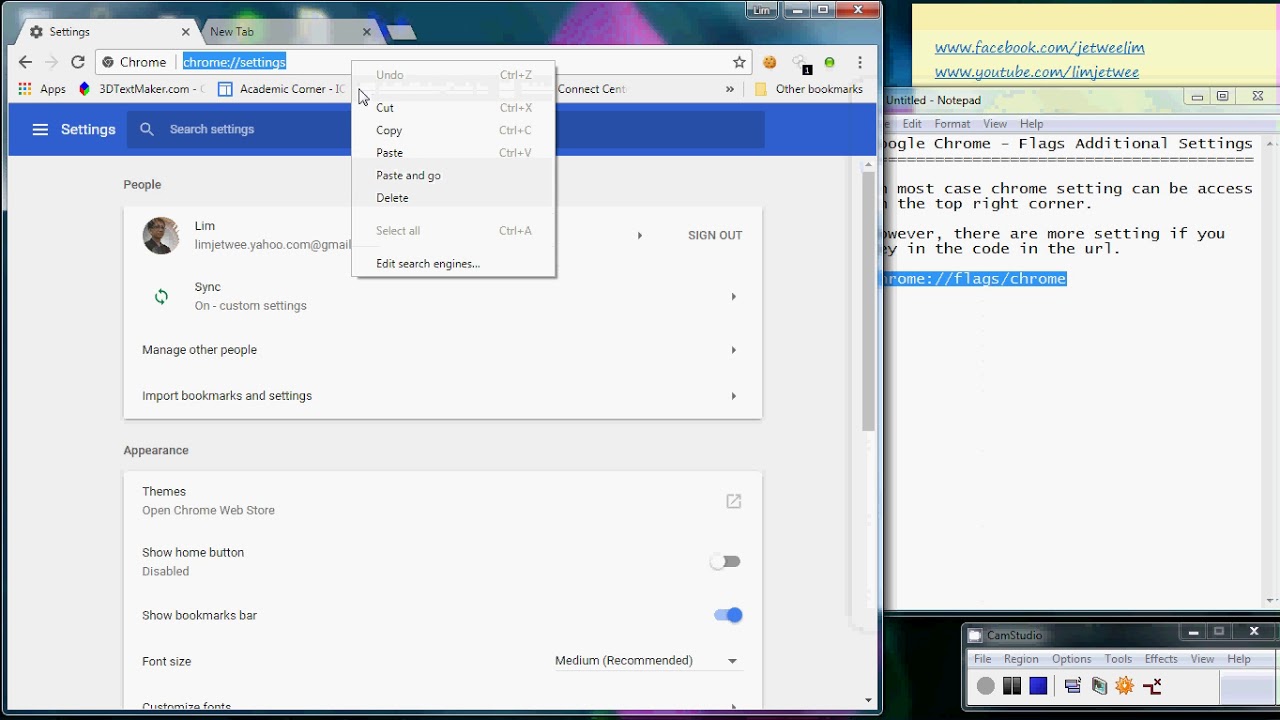1280x720 pixels.
Task: Click the down arrow of settings scrollbar
Action: (868, 701)
